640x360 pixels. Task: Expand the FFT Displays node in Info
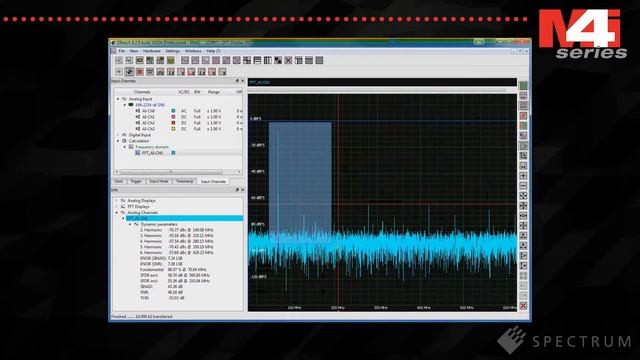117,207
